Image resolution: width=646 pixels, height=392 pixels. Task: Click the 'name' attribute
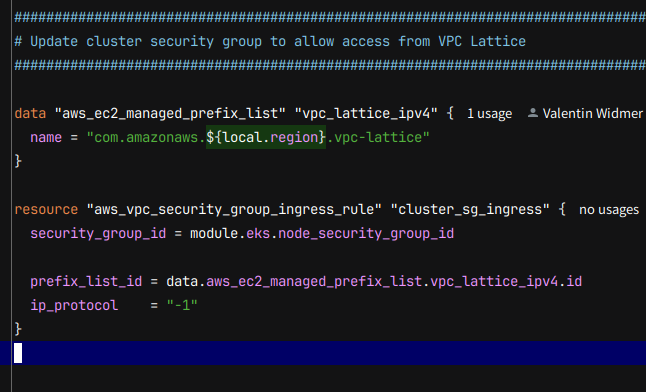click(46, 137)
